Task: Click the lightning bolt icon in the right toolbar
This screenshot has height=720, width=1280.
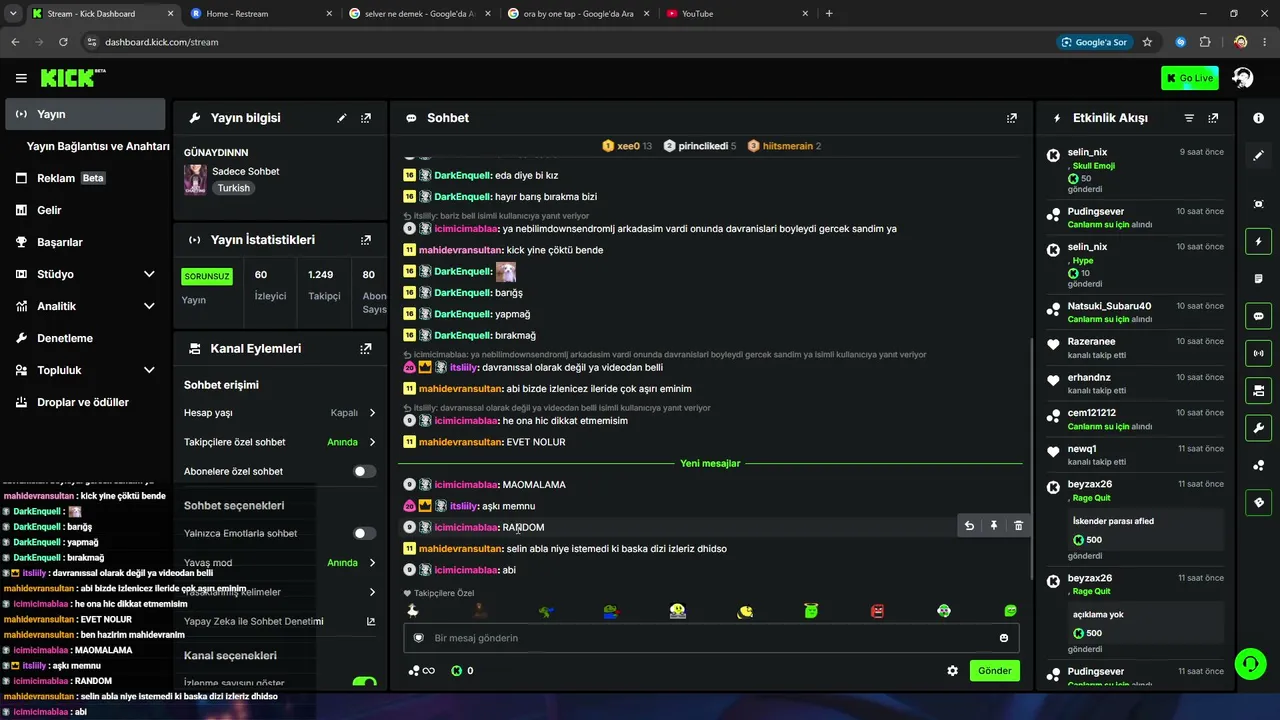Action: tap(1259, 241)
